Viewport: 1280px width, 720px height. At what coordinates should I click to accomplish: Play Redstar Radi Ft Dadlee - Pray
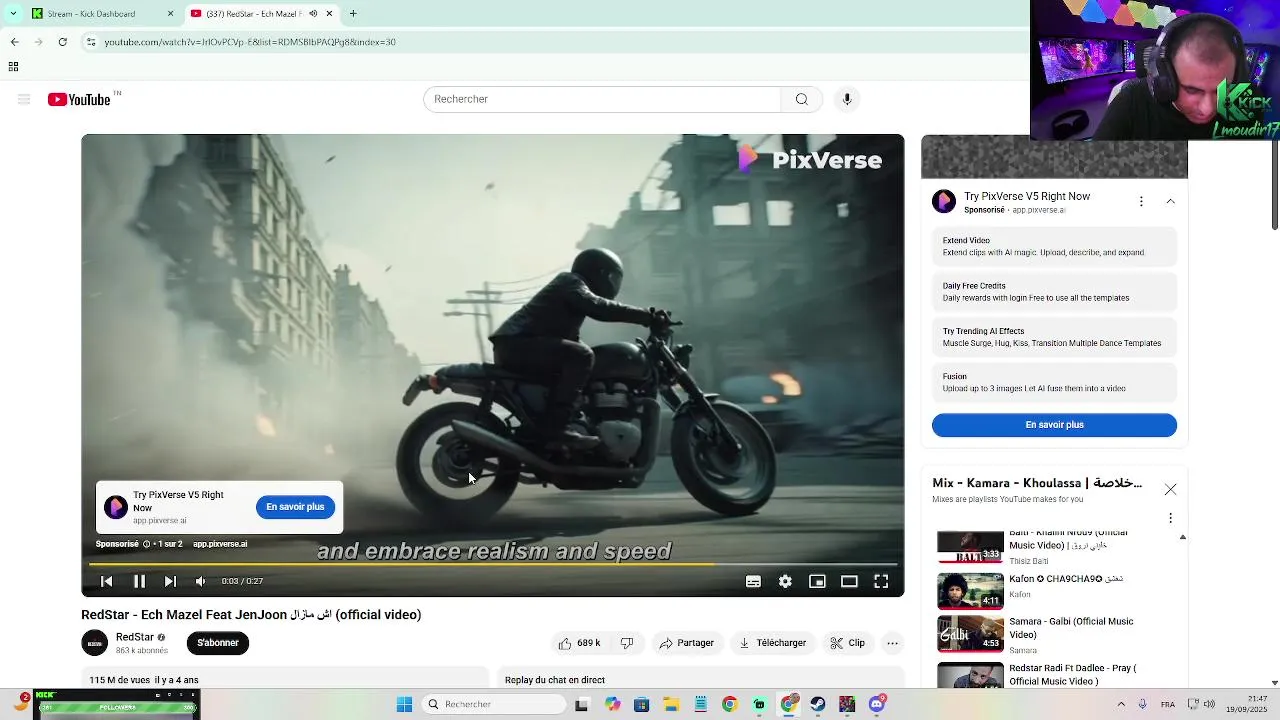[1054, 675]
